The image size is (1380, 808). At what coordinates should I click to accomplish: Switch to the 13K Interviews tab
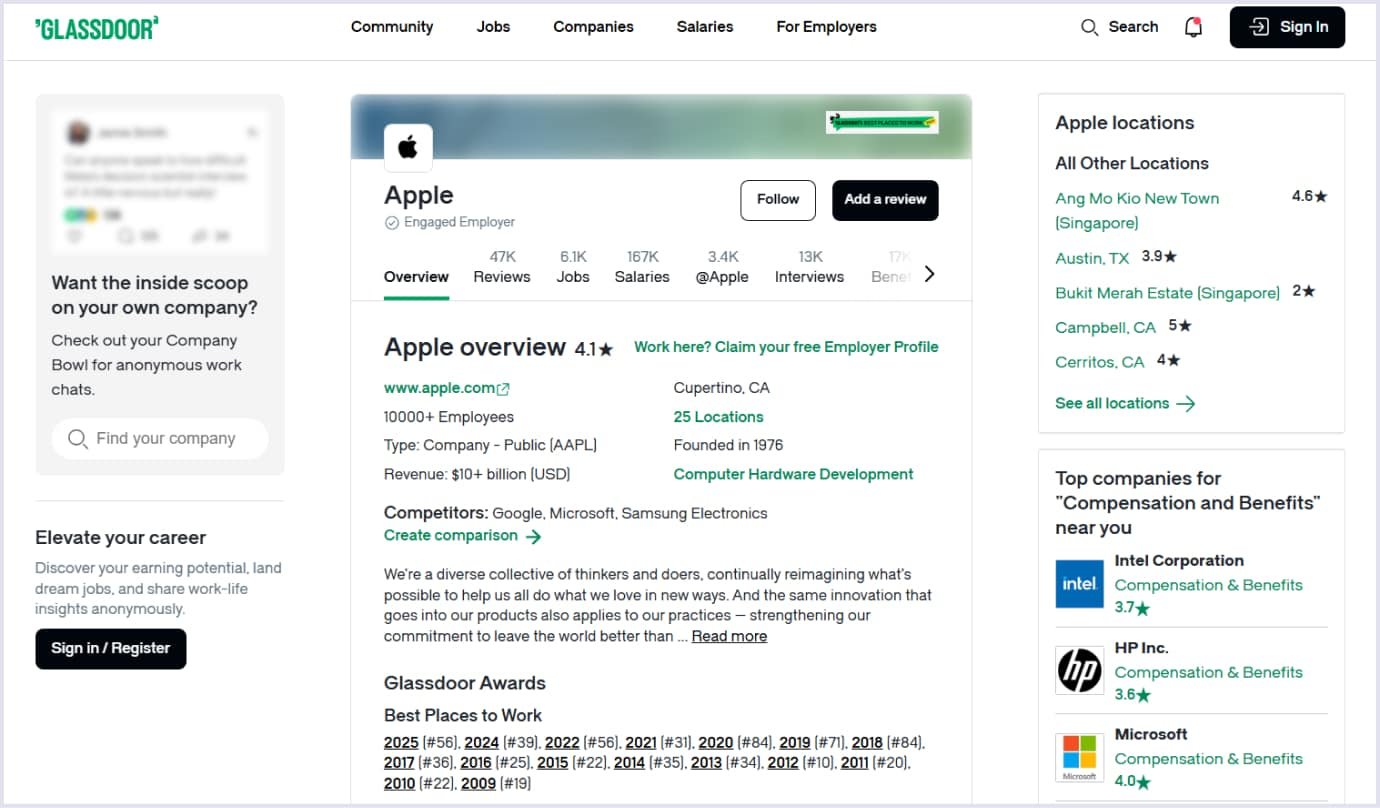(809, 267)
